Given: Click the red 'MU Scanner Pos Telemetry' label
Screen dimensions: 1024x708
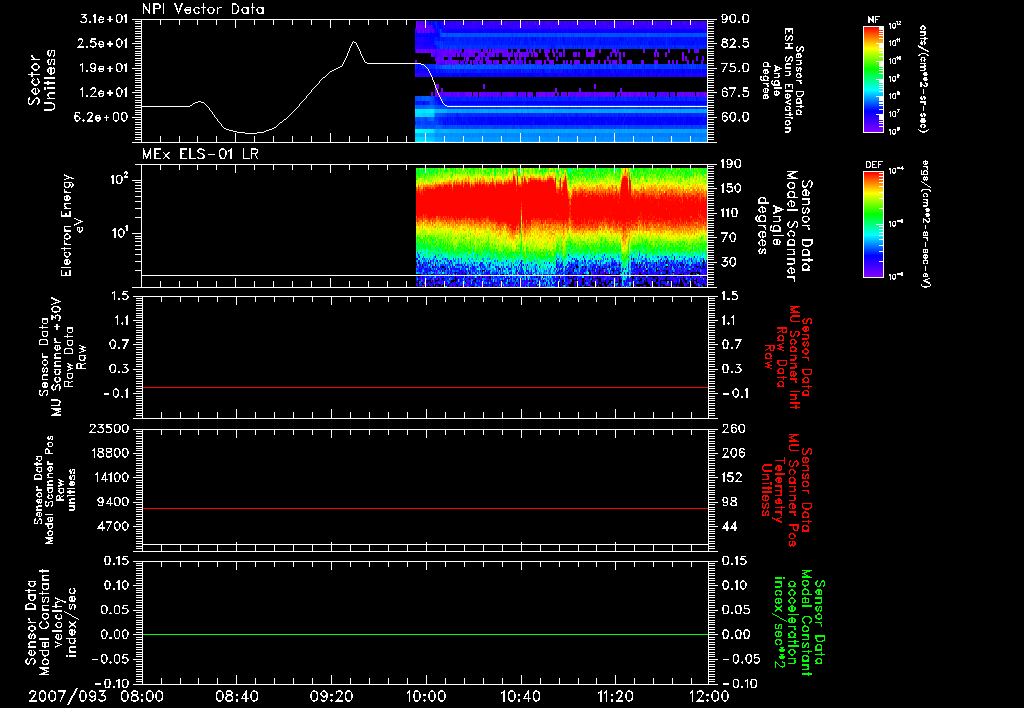Looking at the screenshot, I should click(x=786, y=490).
